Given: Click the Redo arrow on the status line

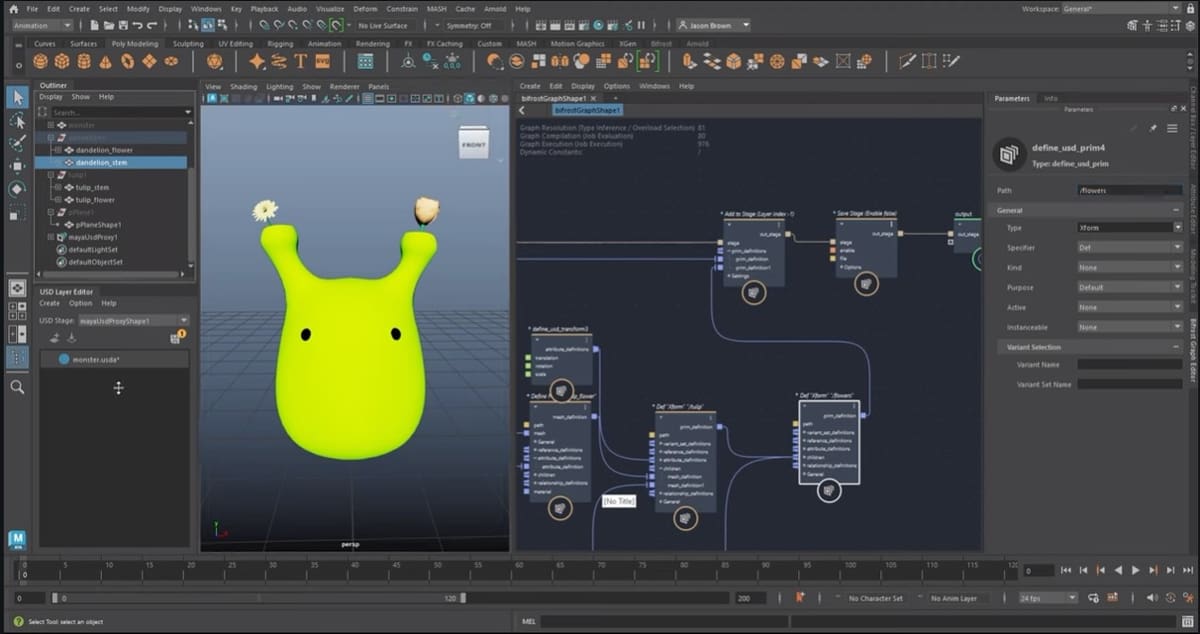Looking at the screenshot, I should click(151, 25).
